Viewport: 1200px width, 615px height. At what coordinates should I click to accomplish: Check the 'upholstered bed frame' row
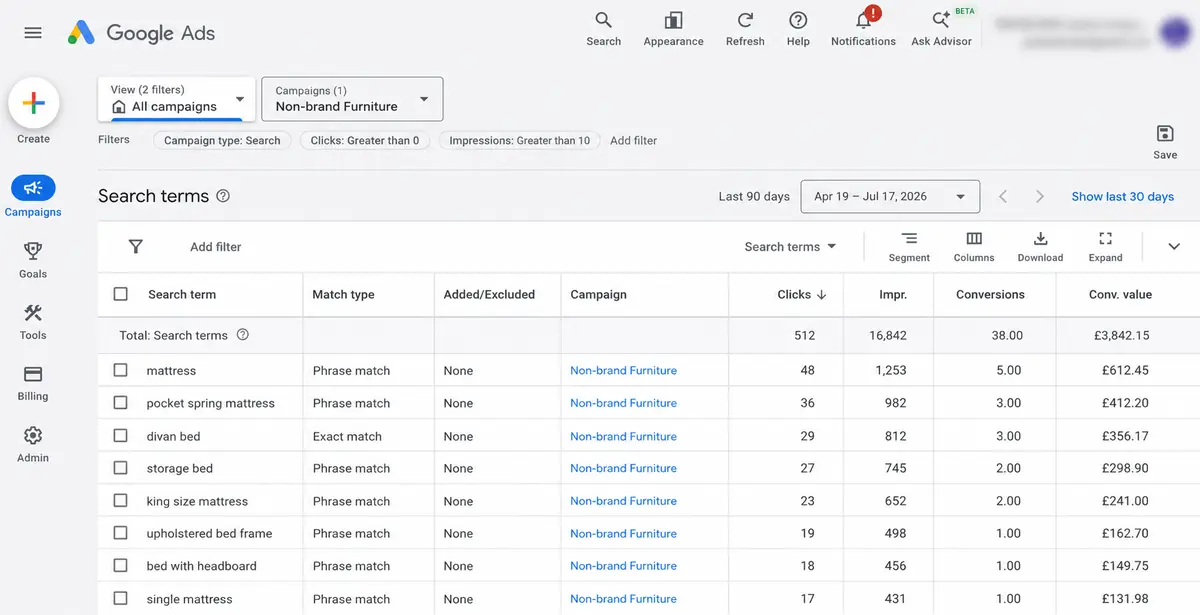pos(121,533)
